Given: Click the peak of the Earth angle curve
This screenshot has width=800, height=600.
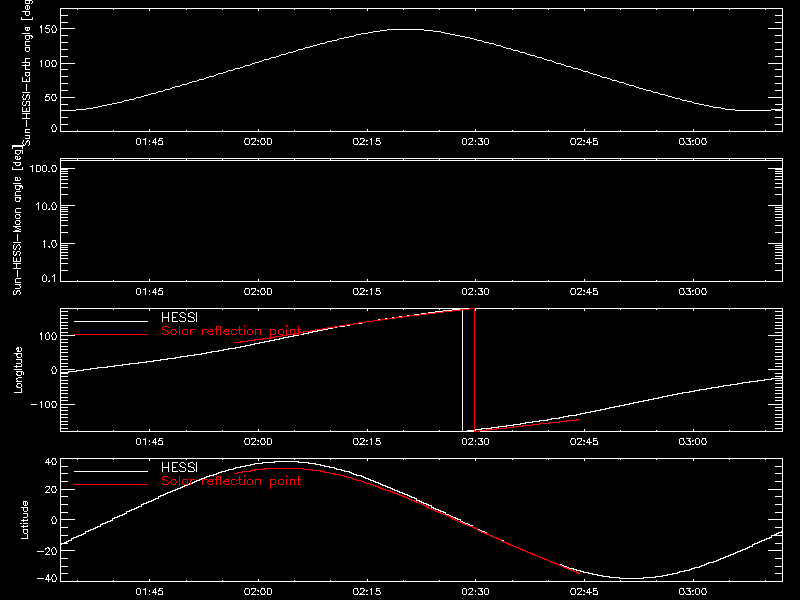Looking at the screenshot, I should click(x=406, y=30).
